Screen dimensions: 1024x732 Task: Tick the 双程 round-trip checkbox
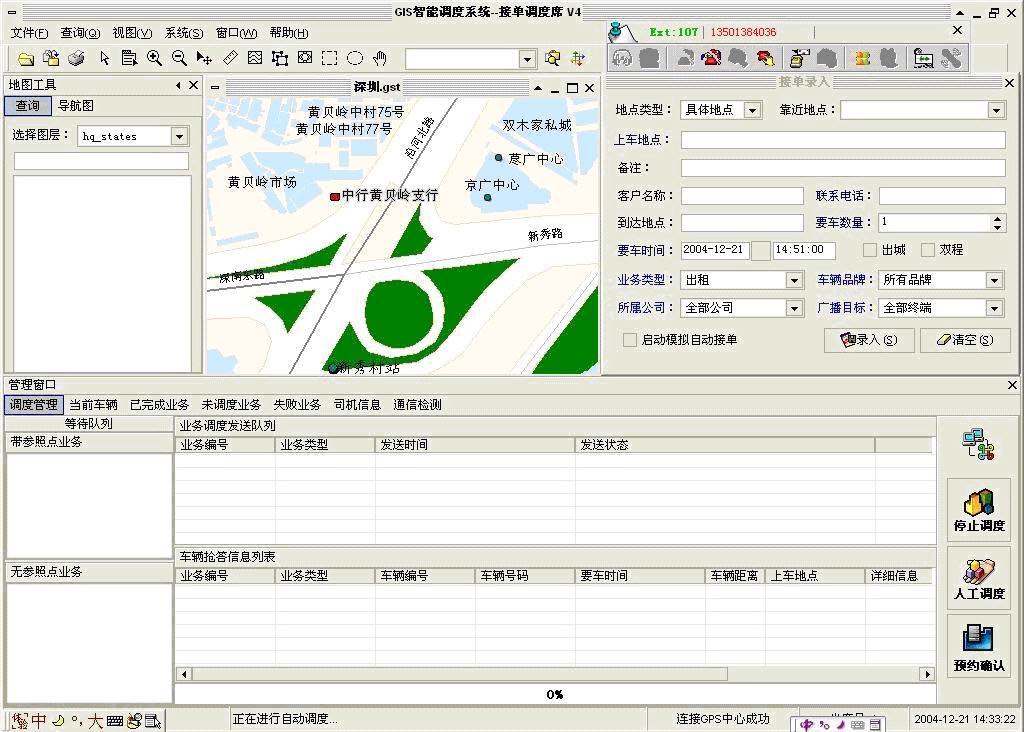pyautogui.click(x=928, y=250)
